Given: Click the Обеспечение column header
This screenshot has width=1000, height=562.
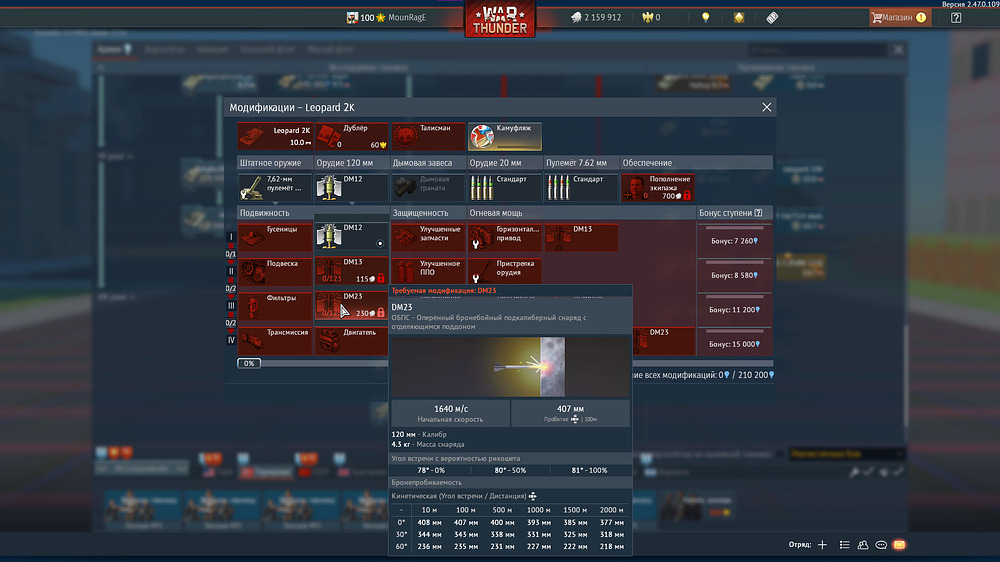Looking at the screenshot, I should coord(696,163).
